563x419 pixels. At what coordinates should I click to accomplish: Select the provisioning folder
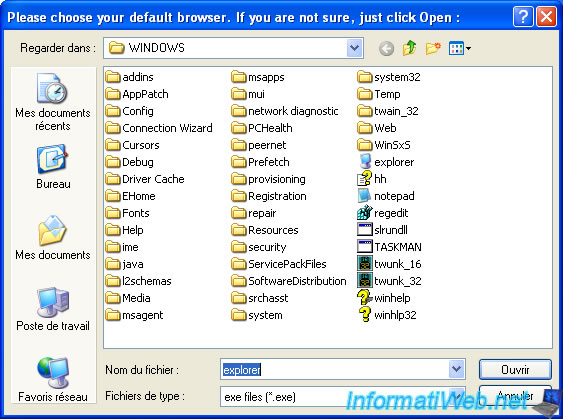[269, 179]
